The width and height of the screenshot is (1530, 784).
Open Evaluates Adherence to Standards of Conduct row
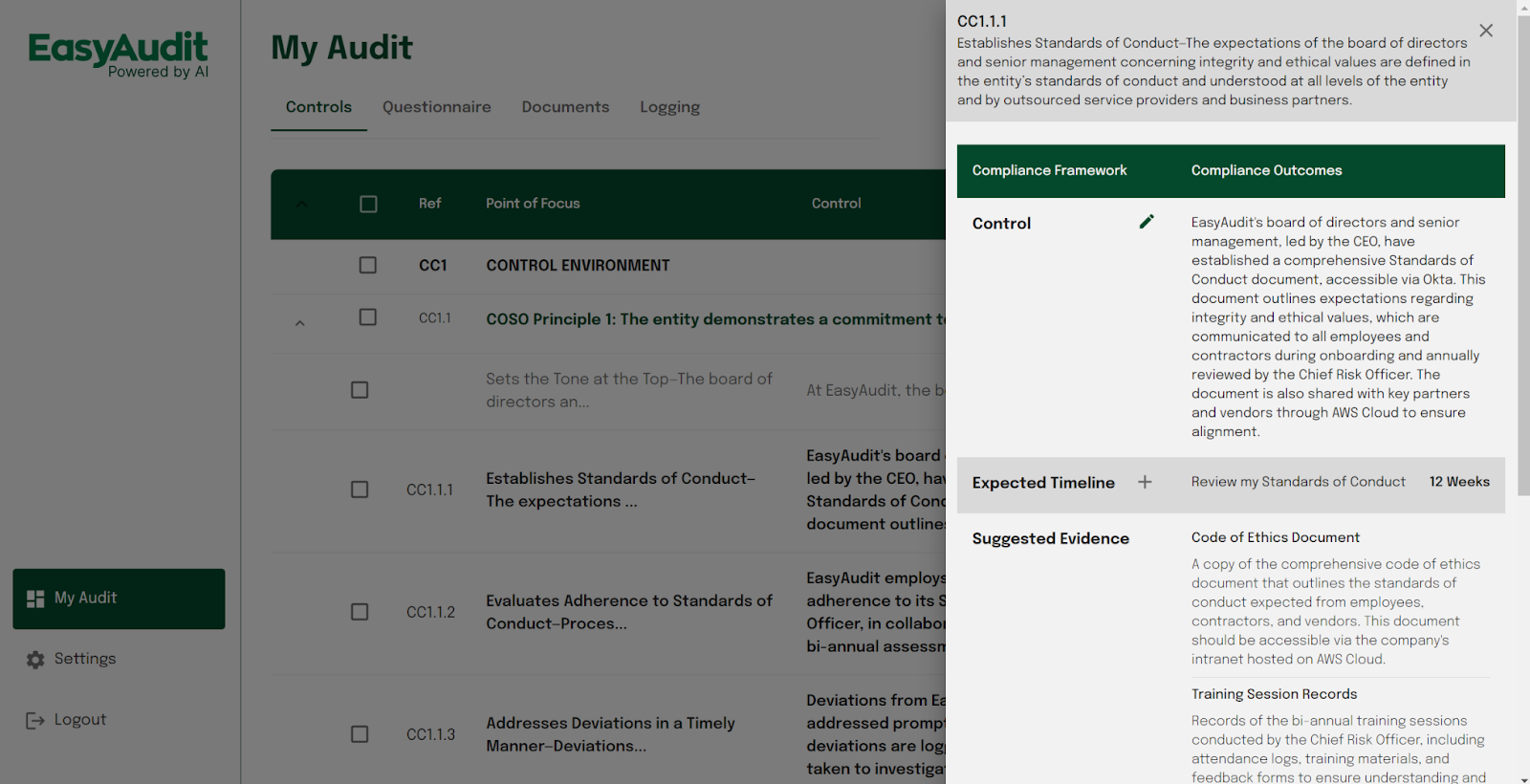[x=628, y=612]
